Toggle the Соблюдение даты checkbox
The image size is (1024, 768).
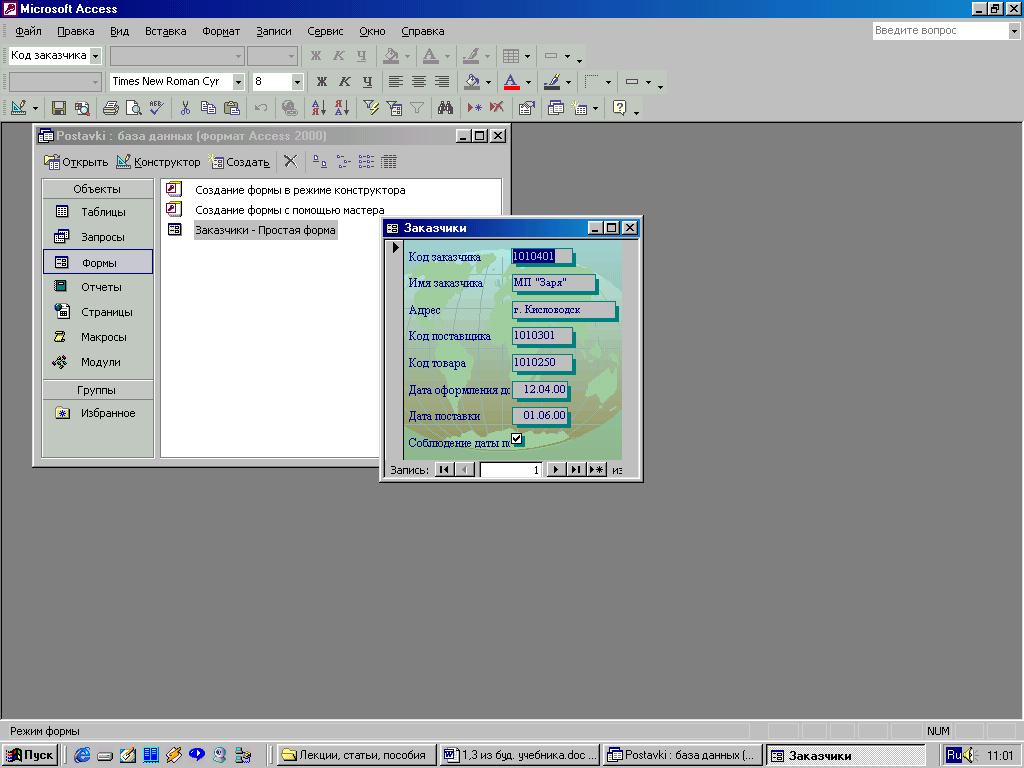(517, 438)
